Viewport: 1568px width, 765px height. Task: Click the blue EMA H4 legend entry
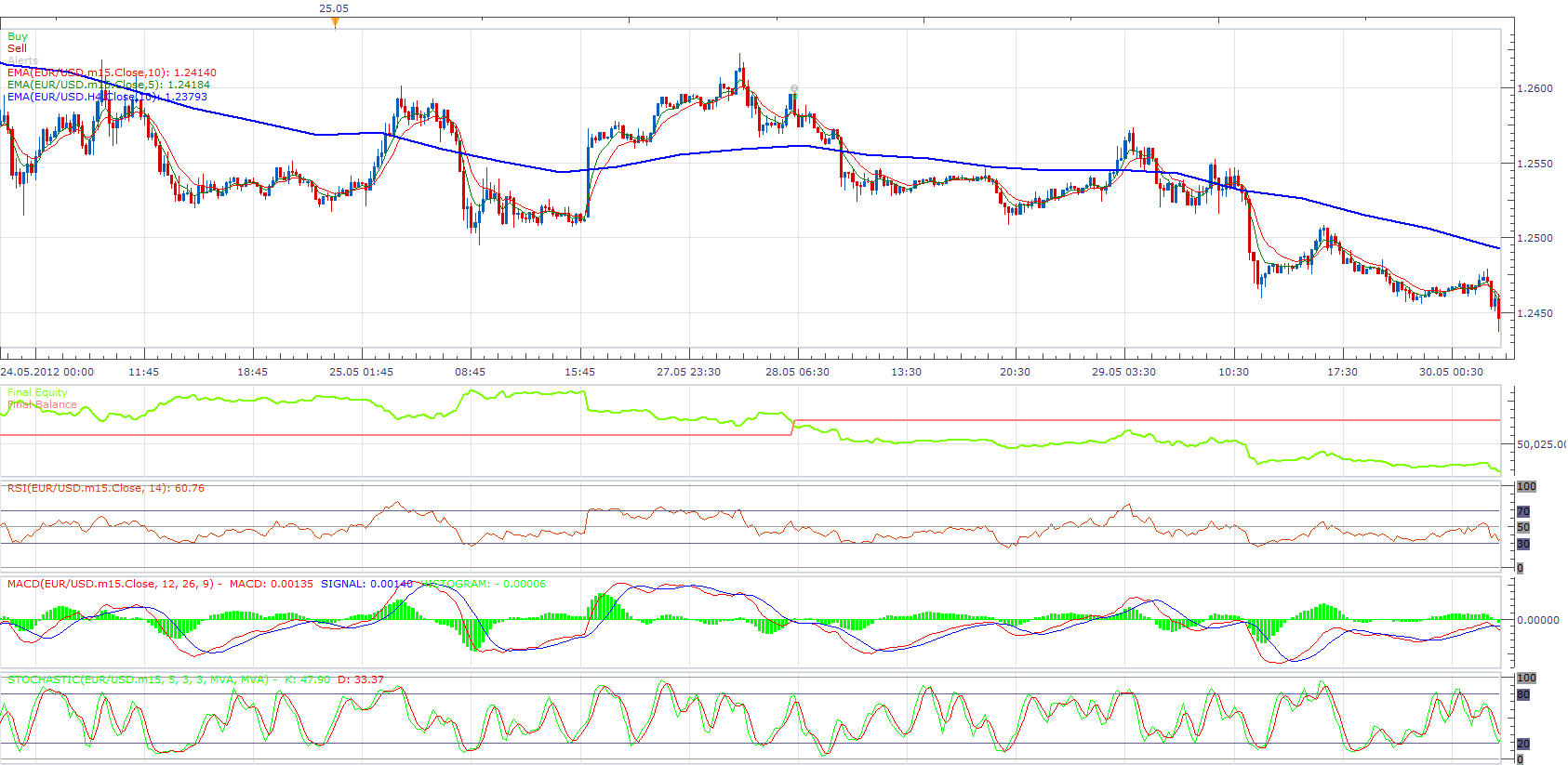107,97
